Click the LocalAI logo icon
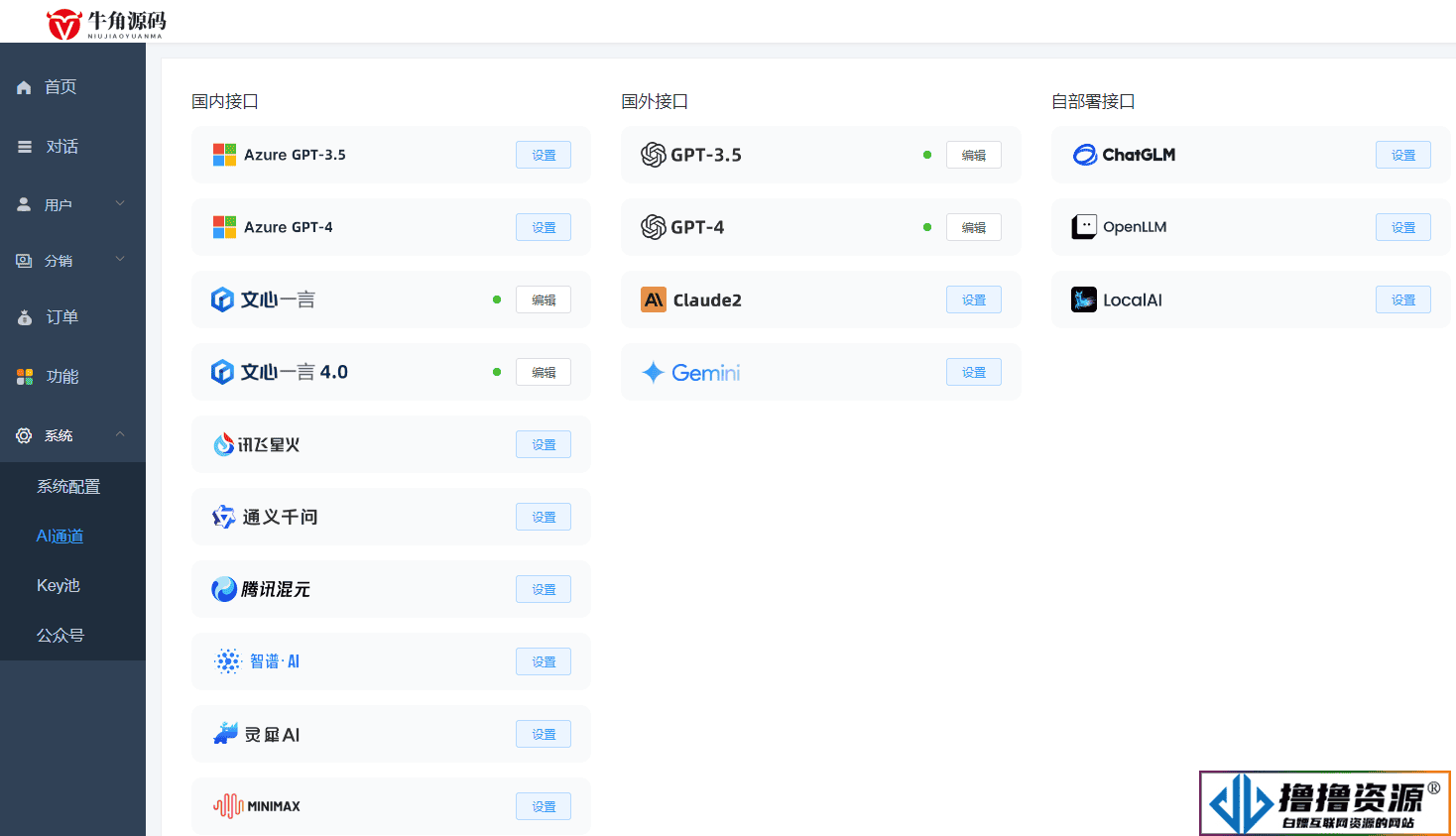Viewport: 1456px width, 836px height. click(1084, 299)
